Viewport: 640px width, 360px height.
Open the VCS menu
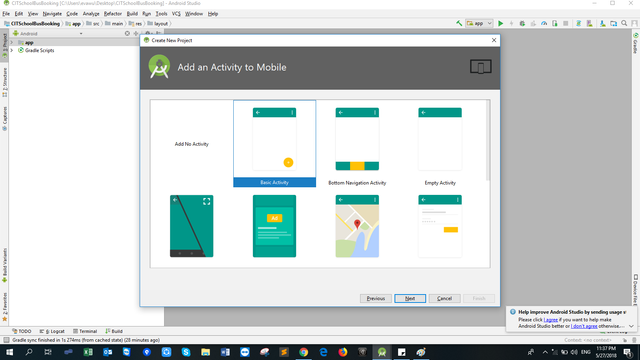coord(176,13)
